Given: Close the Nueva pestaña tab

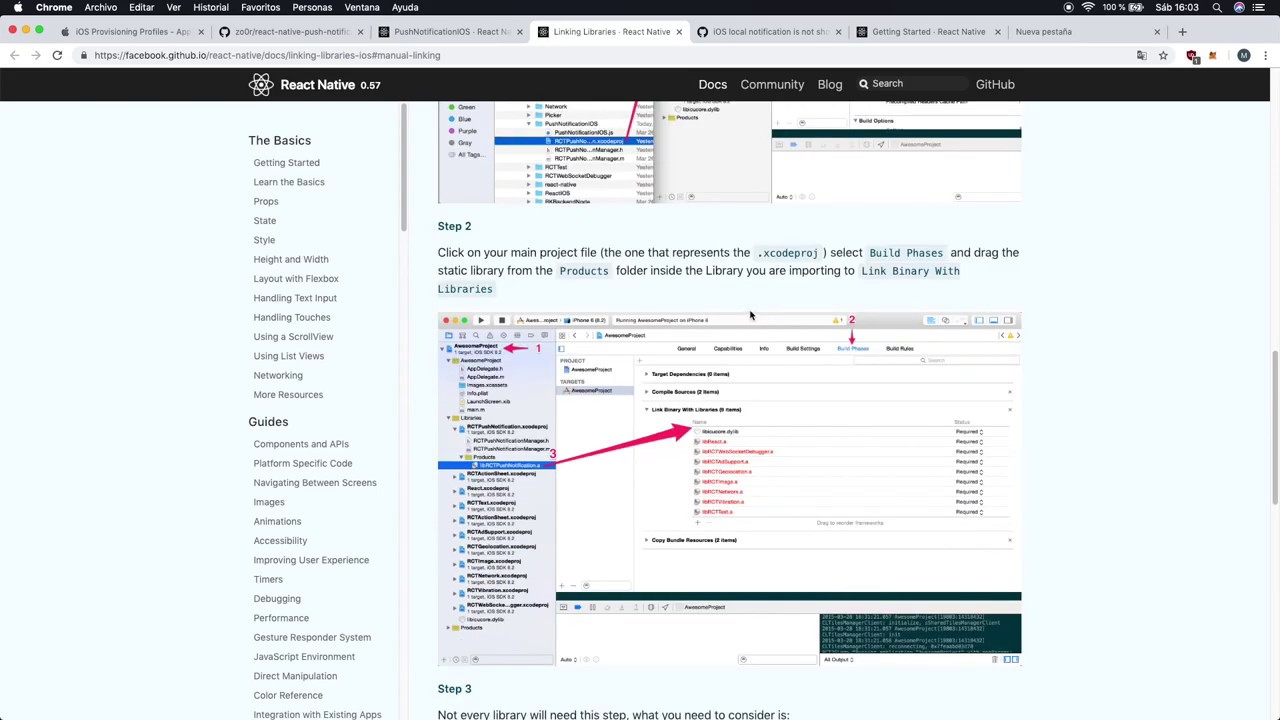Looking at the screenshot, I should point(1157,32).
